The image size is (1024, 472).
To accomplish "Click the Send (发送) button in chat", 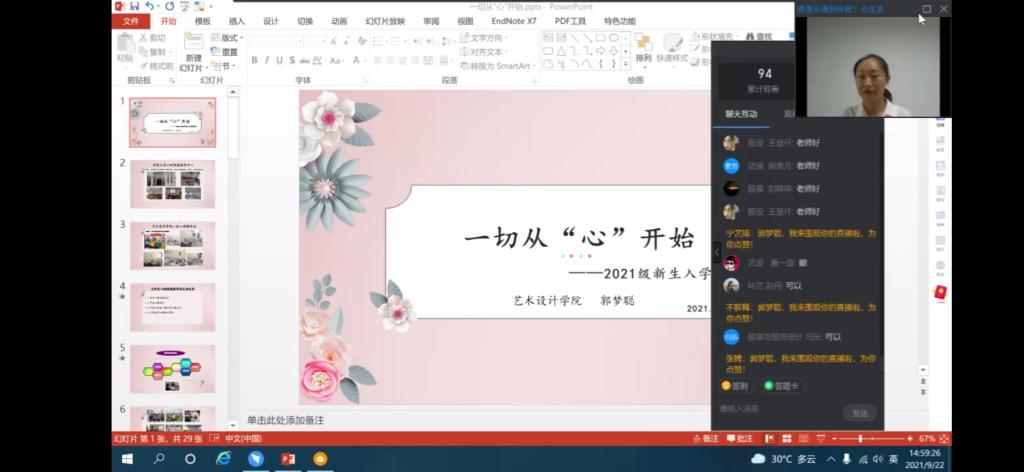I will click(859, 413).
